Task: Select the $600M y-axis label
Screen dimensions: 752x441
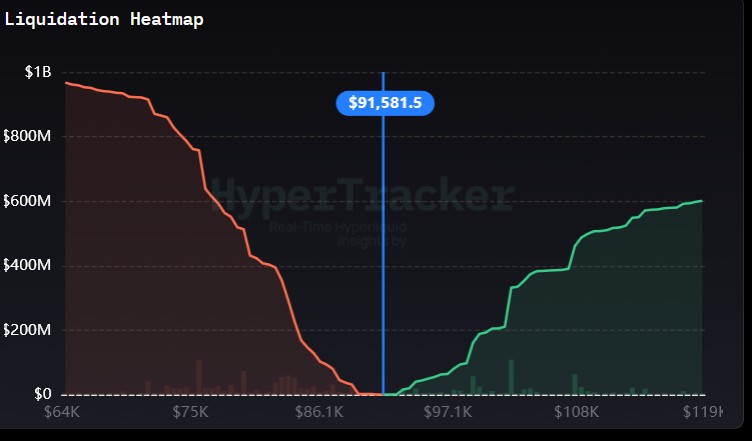Action: tap(27, 201)
